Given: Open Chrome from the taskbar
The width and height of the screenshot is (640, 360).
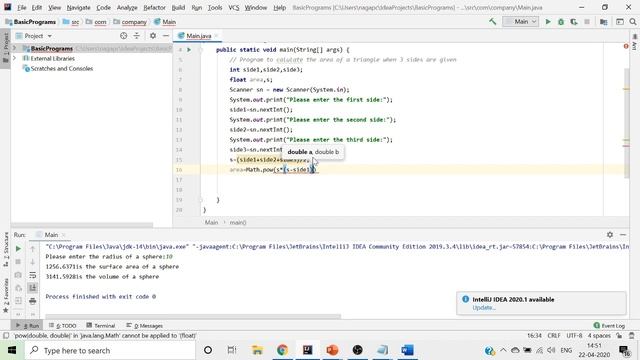Looking at the screenshot, I should (x=282, y=350).
